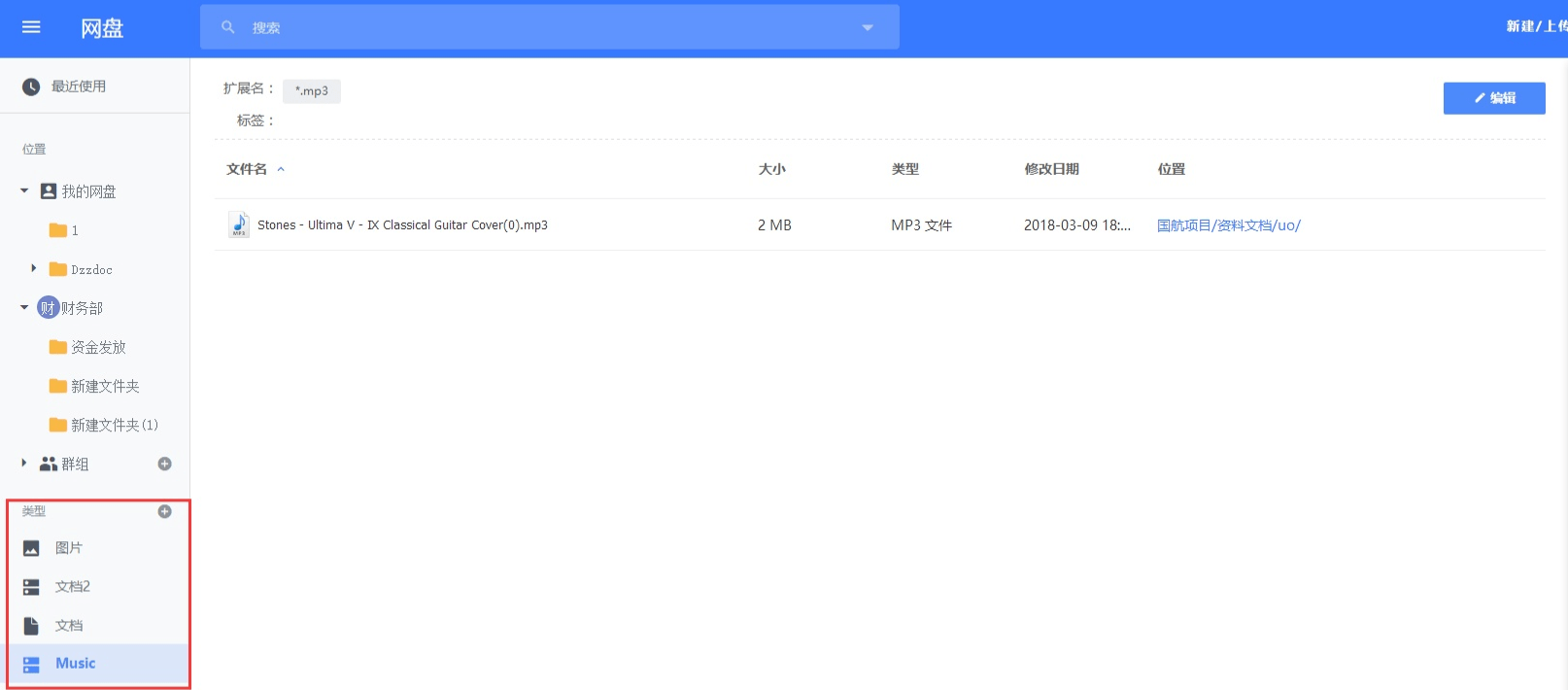This screenshot has width=1568, height=690.
Task: Click the user icon of 我的网盘
Action: click(x=48, y=190)
